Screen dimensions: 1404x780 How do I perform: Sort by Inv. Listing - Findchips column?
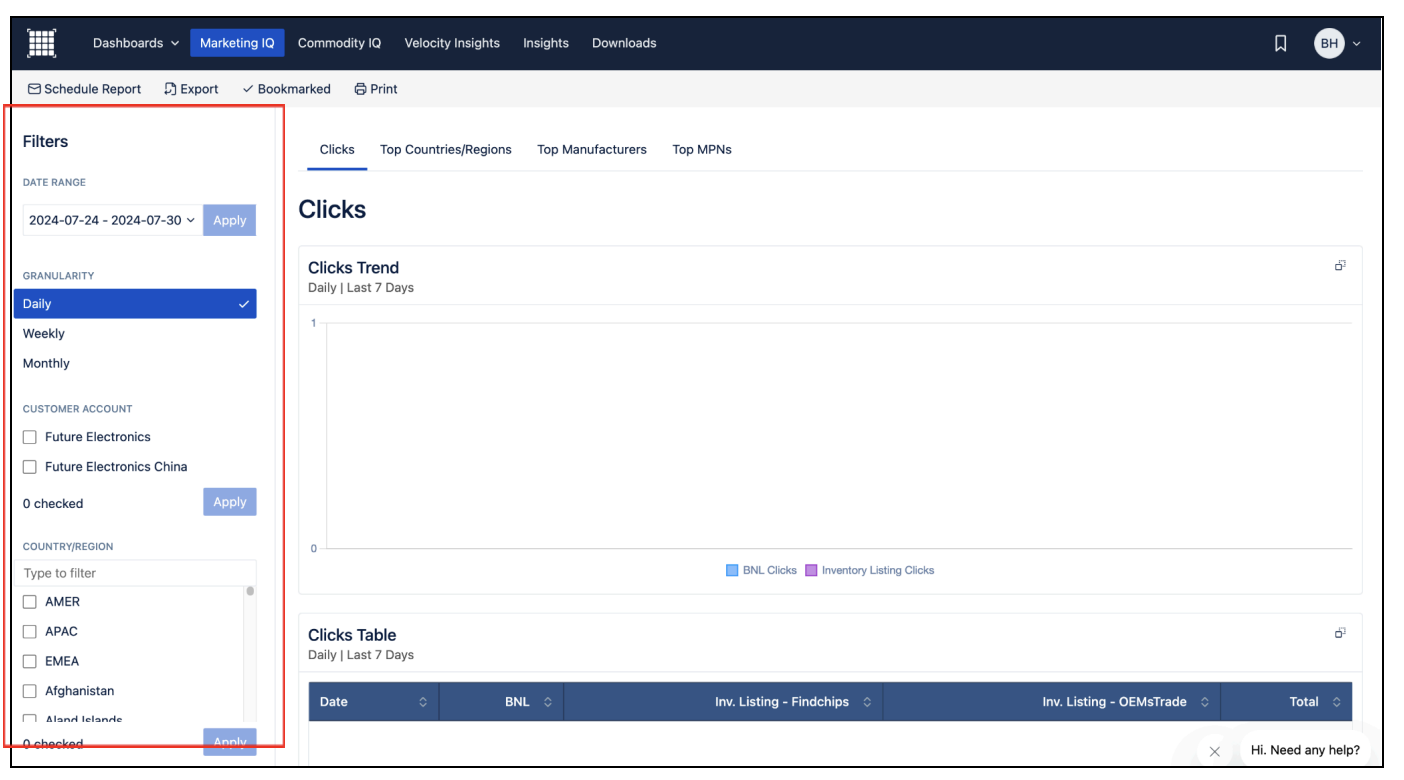[x=866, y=702]
